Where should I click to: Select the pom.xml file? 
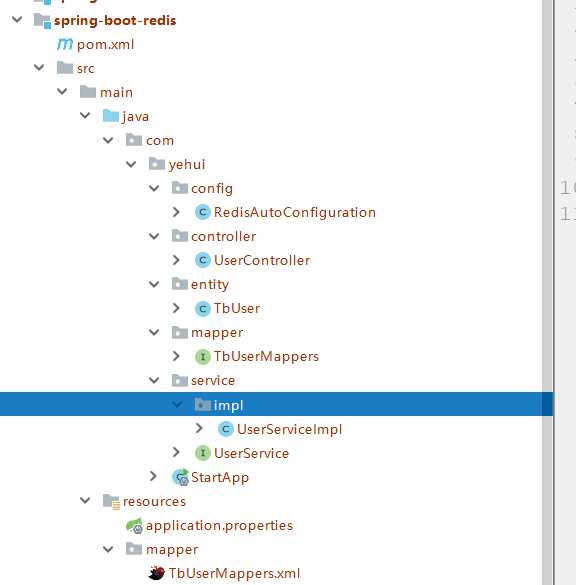click(x=105, y=44)
